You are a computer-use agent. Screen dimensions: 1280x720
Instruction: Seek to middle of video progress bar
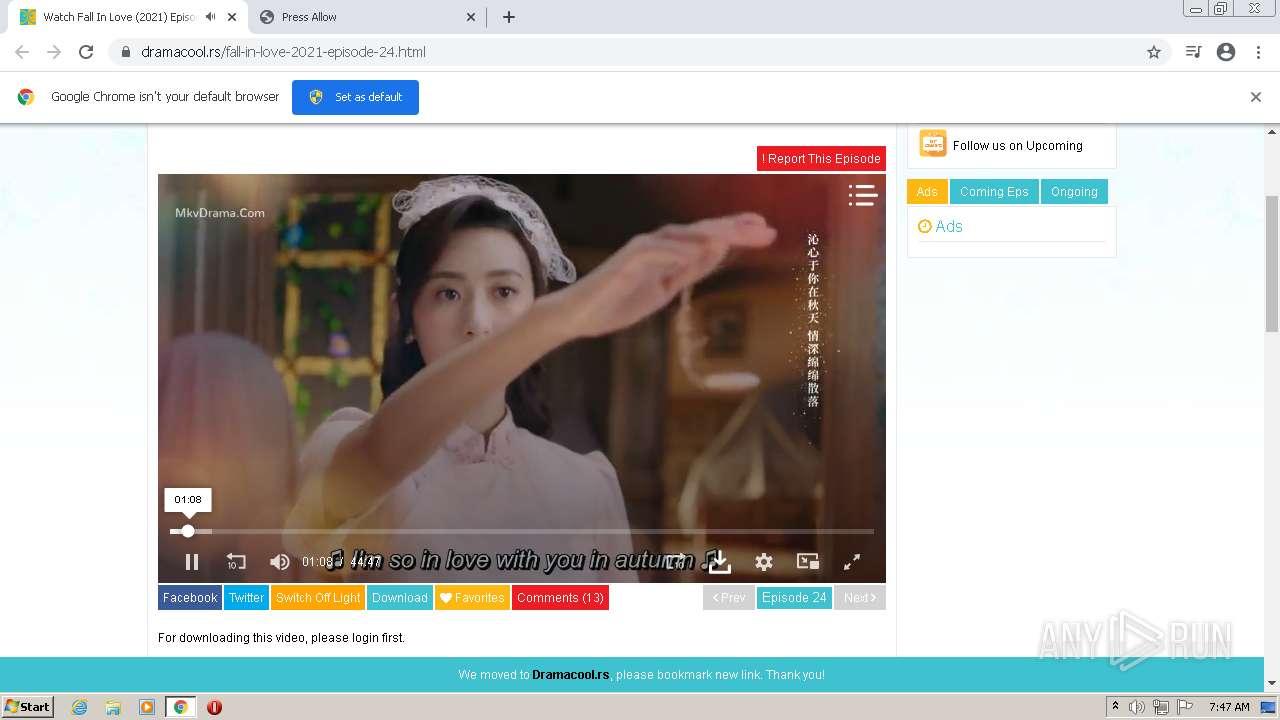[522, 531]
